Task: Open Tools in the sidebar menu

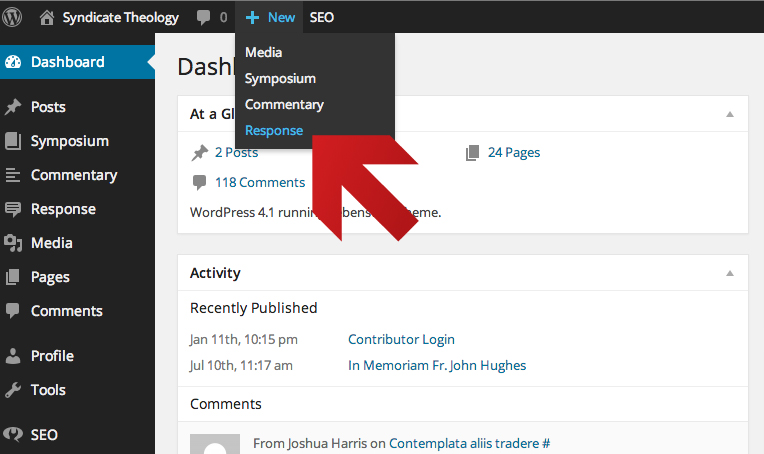Action: coord(48,390)
